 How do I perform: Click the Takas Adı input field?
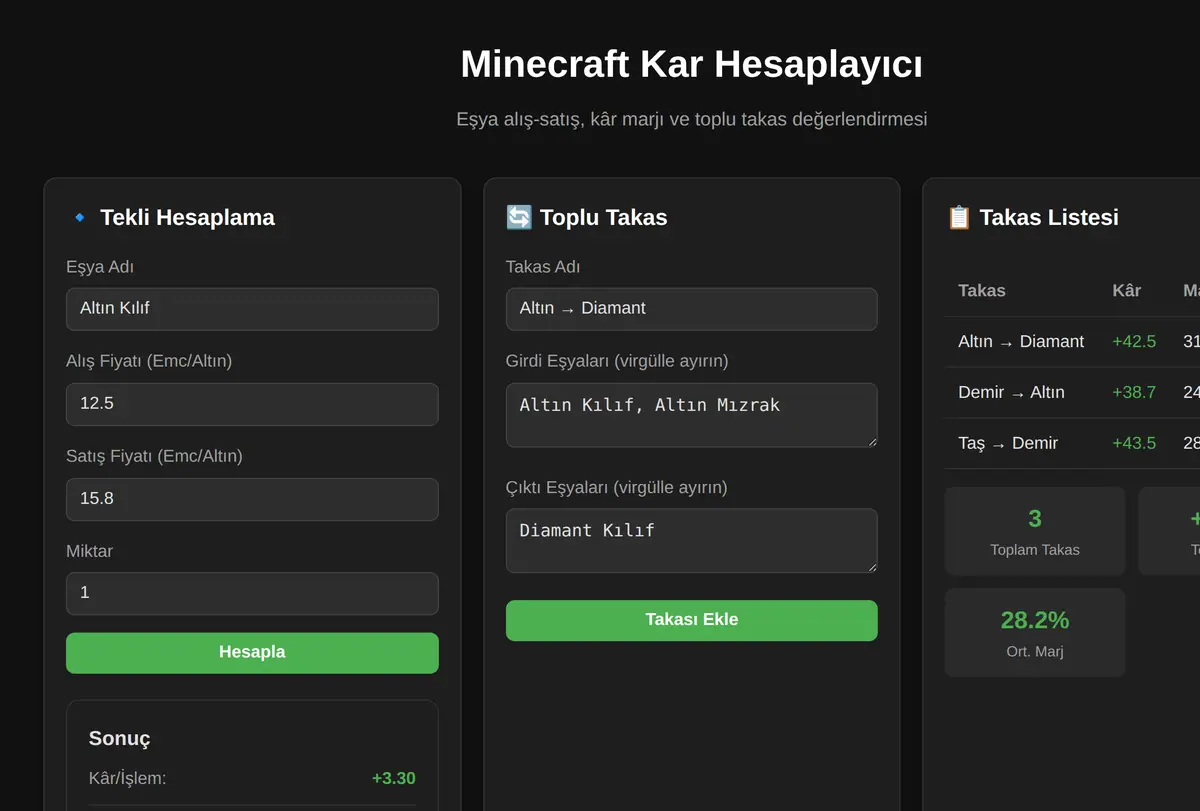tap(692, 309)
